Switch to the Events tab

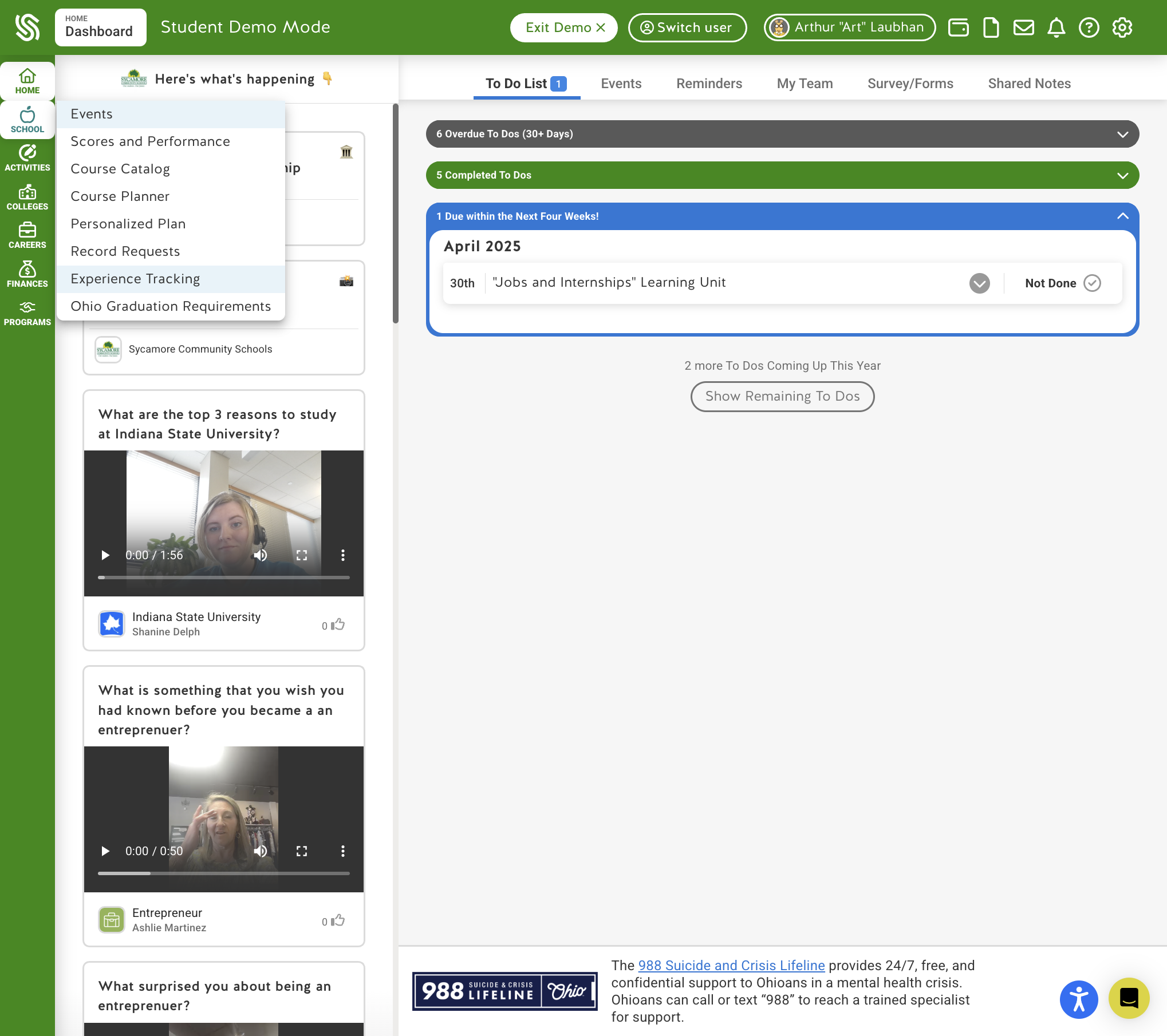[621, 84]
